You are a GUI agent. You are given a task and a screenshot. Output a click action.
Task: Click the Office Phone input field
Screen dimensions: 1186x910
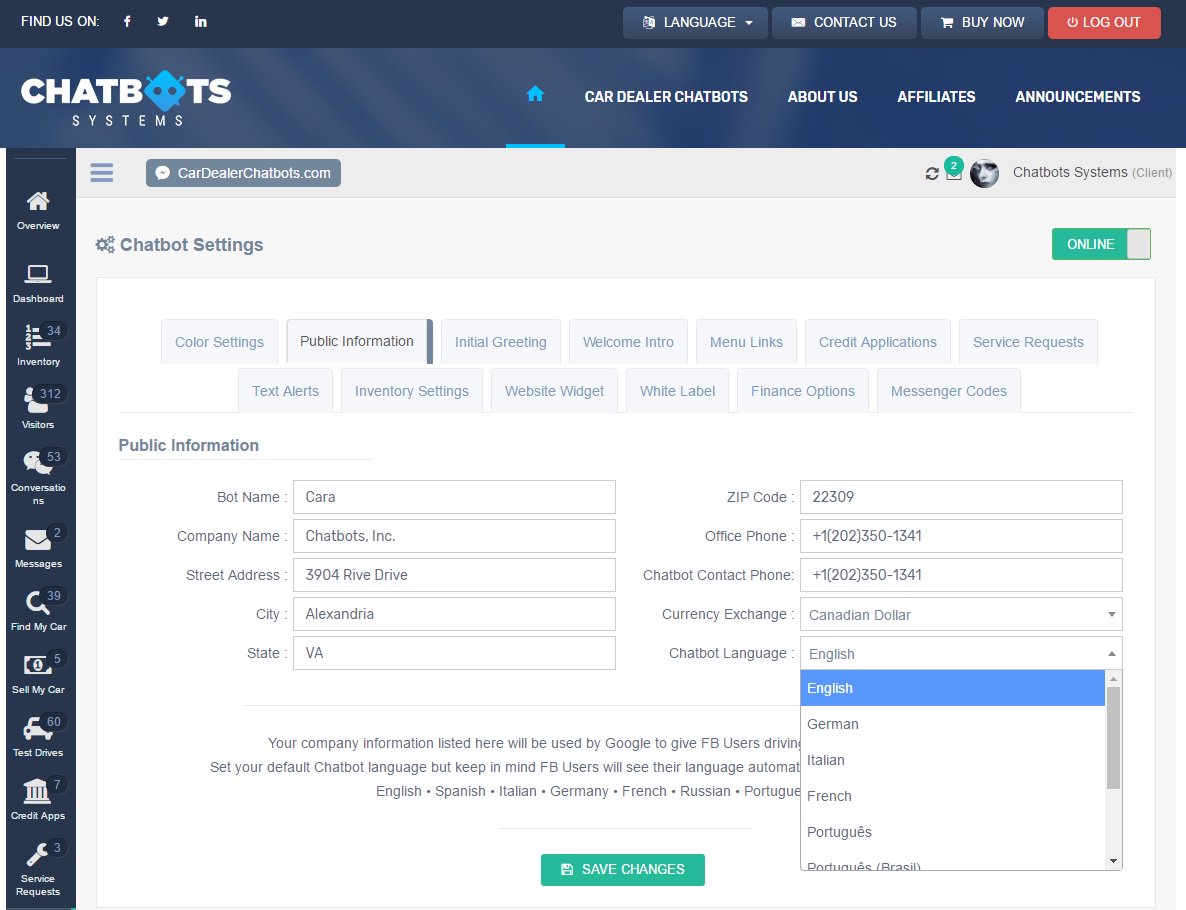961,536
